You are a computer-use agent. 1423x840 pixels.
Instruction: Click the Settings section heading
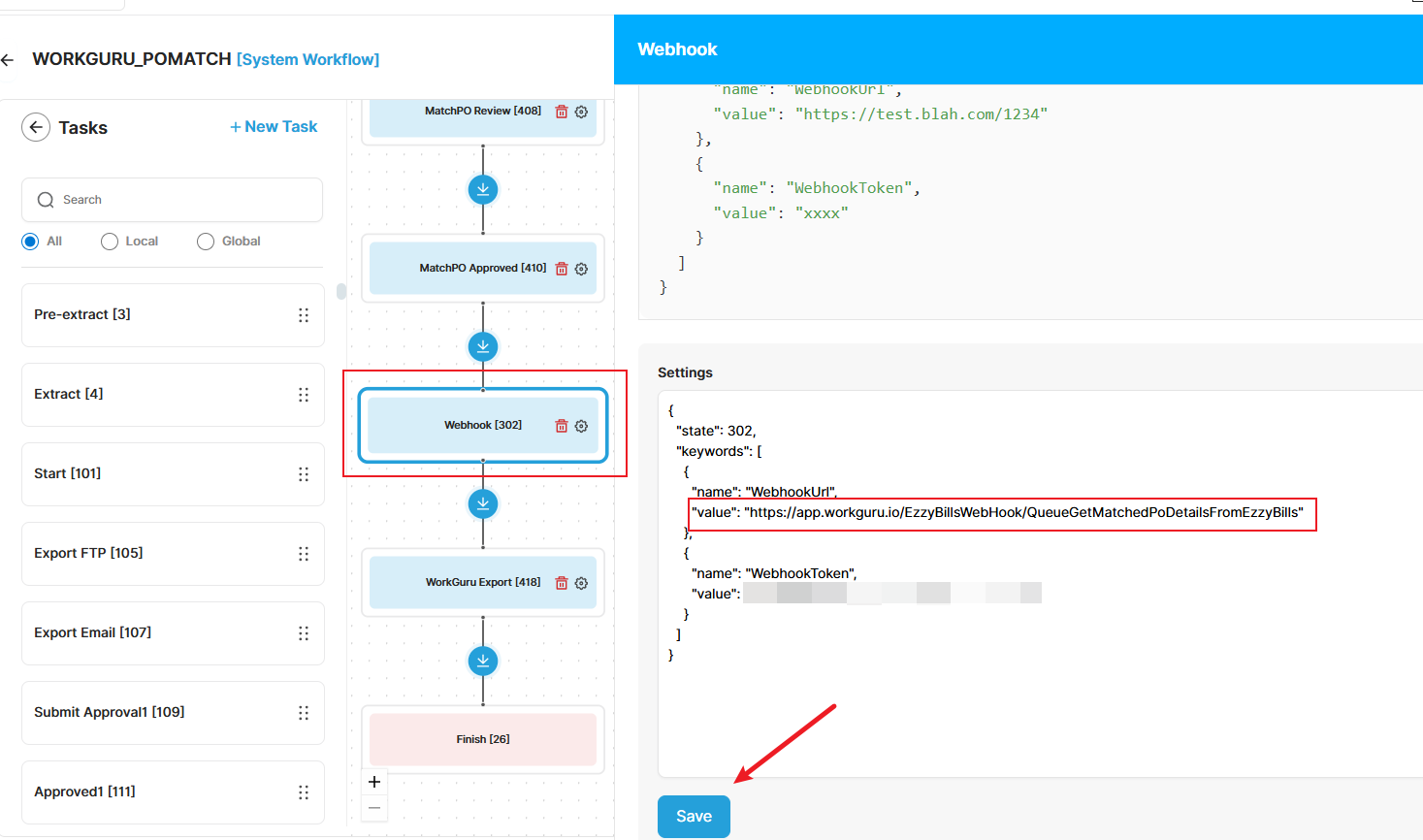685,372
